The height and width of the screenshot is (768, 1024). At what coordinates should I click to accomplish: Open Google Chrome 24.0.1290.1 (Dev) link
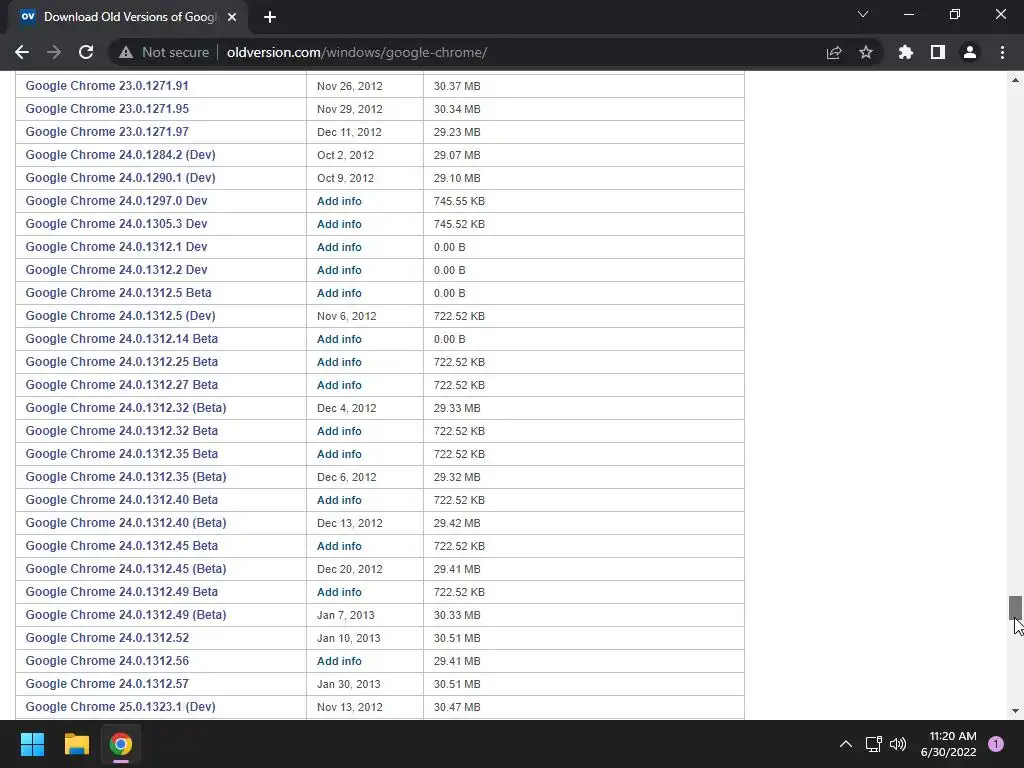(120, 178)
